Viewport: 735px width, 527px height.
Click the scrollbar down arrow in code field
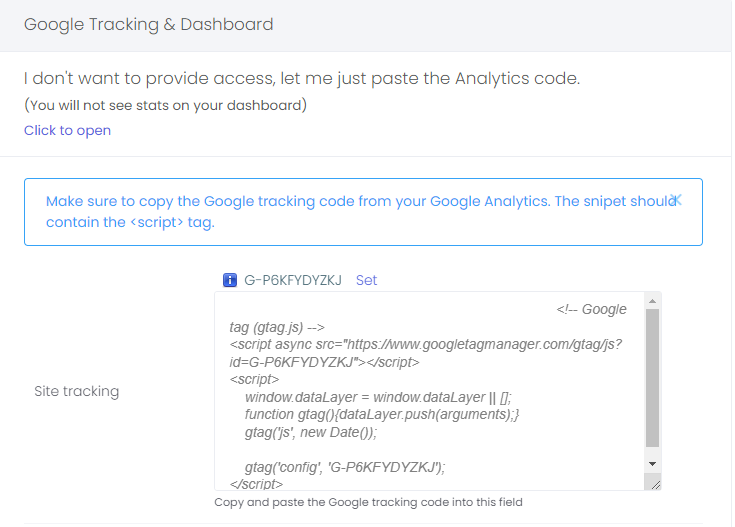point(652,464)
